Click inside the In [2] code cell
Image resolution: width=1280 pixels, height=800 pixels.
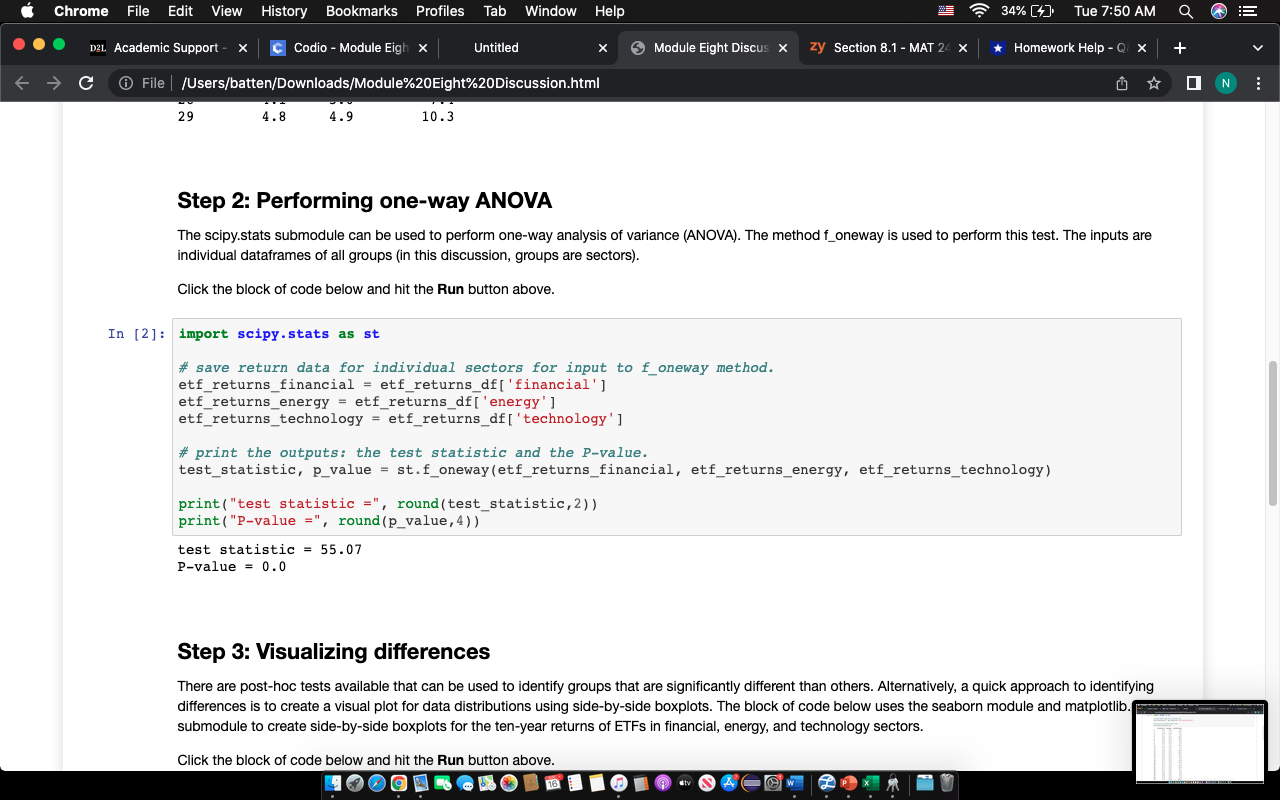[676, 427]
